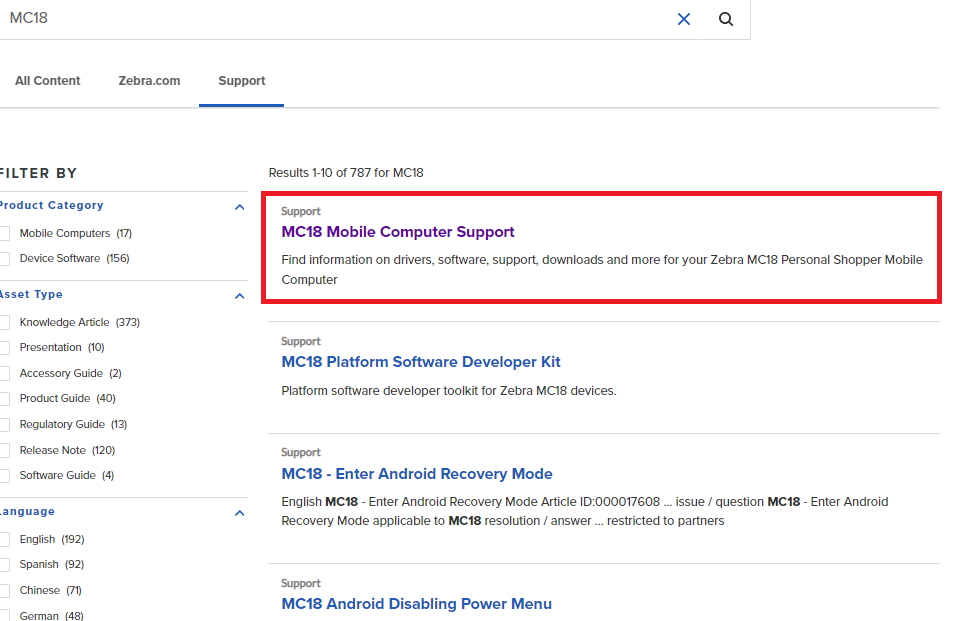
Task: Select the Support tab
Action: (x=241, y=81)
